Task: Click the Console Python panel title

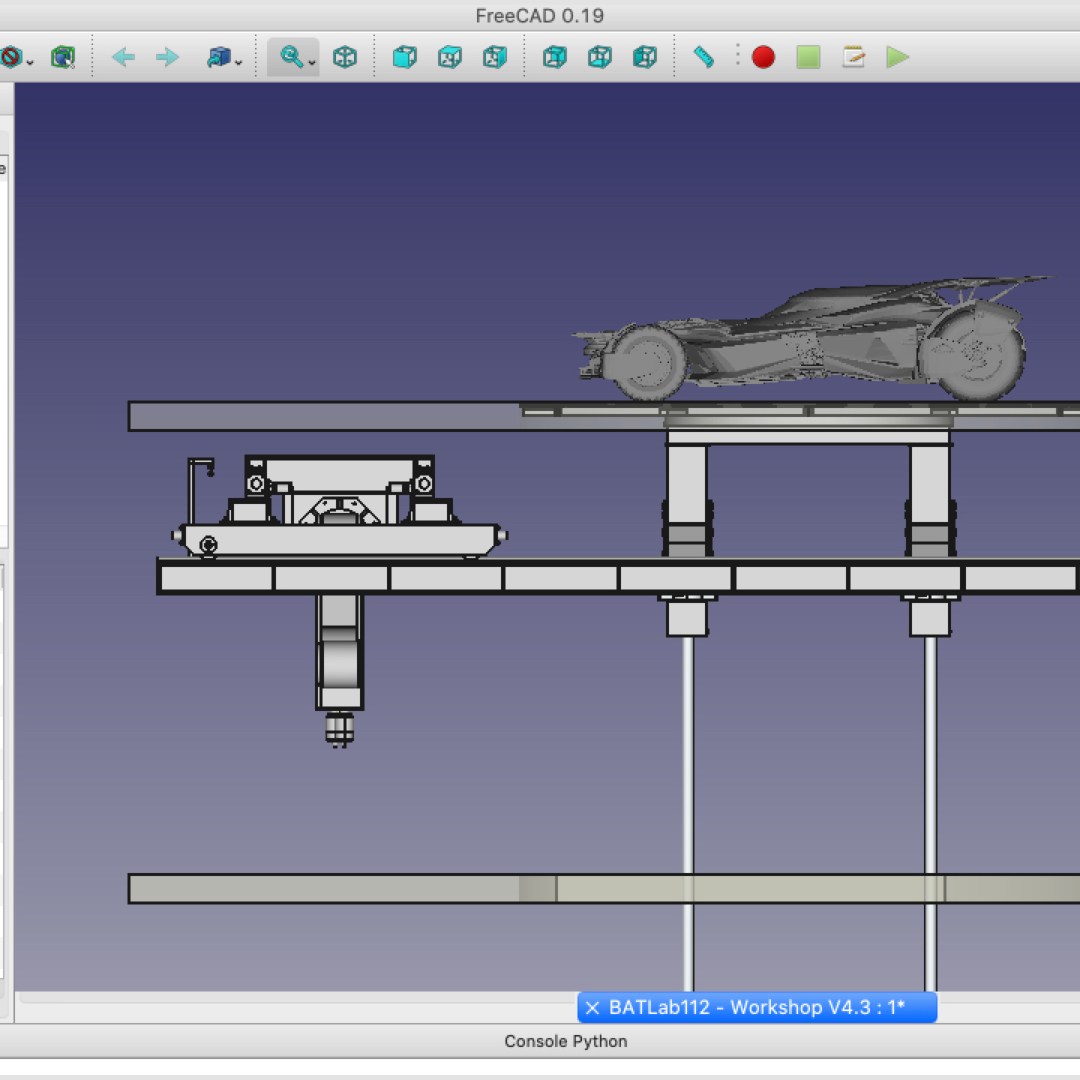Action: tap(565, 1041)
